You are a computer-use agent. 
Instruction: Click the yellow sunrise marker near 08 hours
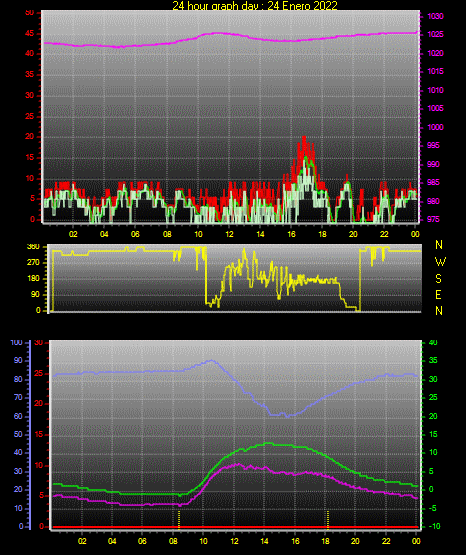(x=179, y=520)
